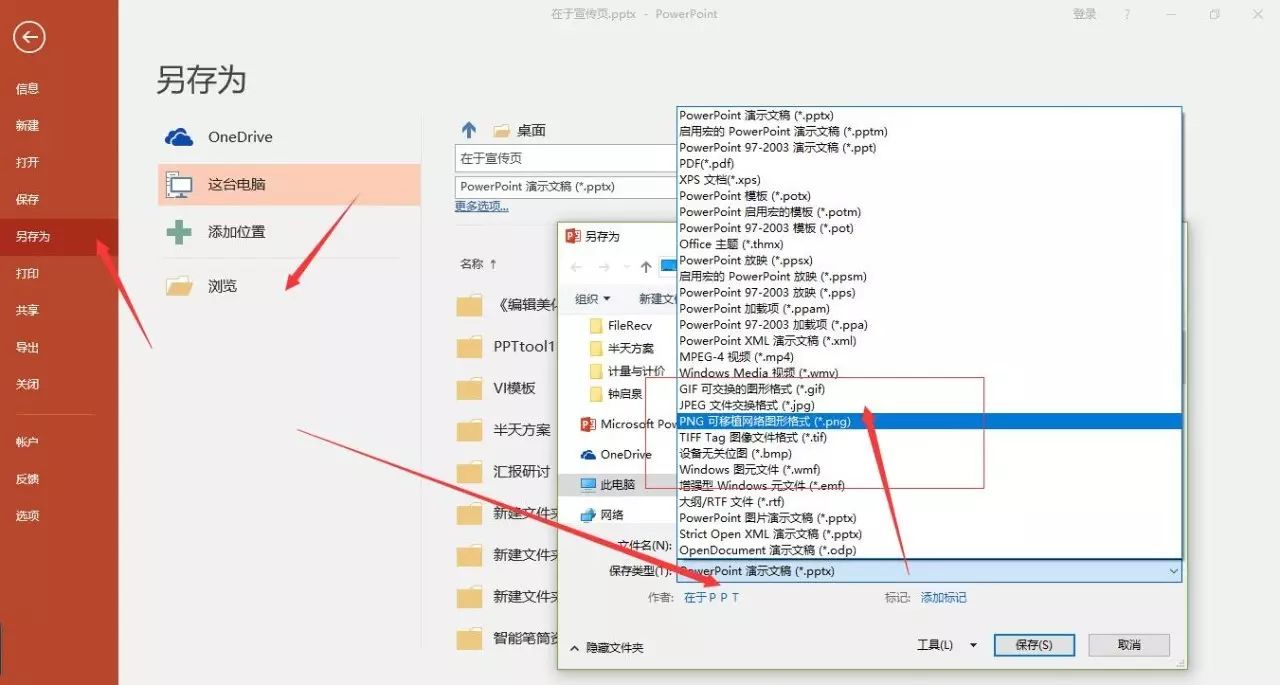Click the 添加位置 plus icon

point(179,232)
